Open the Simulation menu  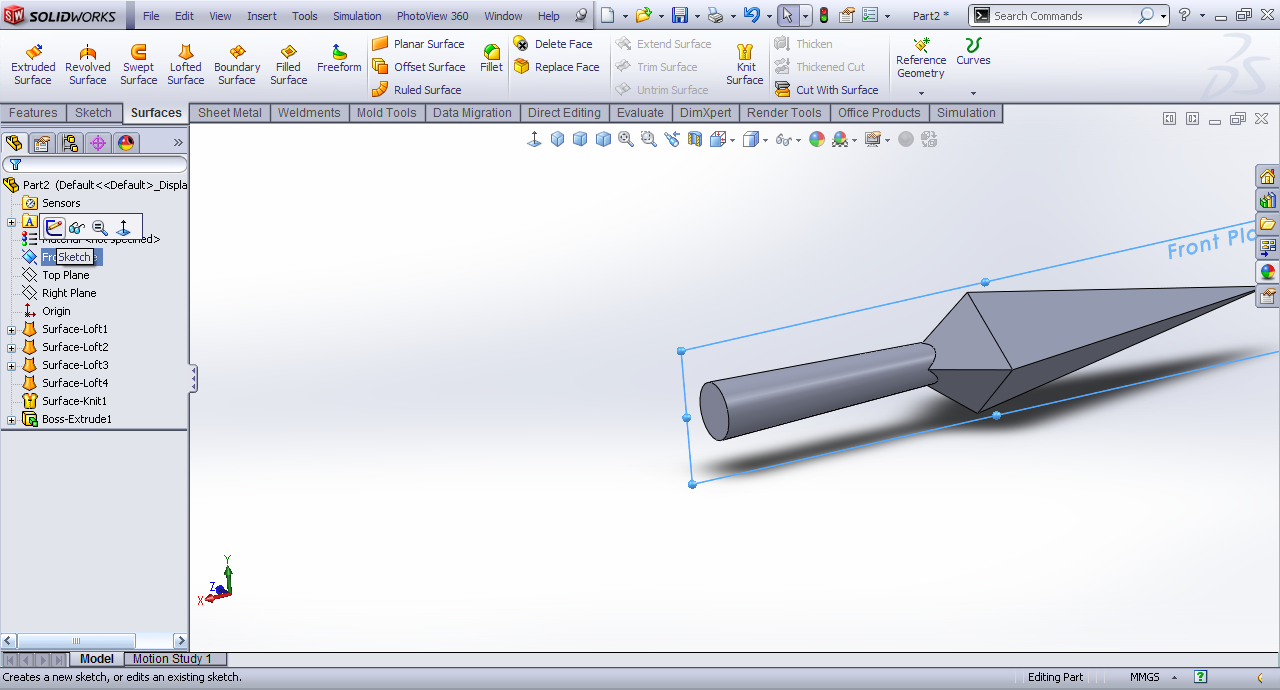(357, 16)
